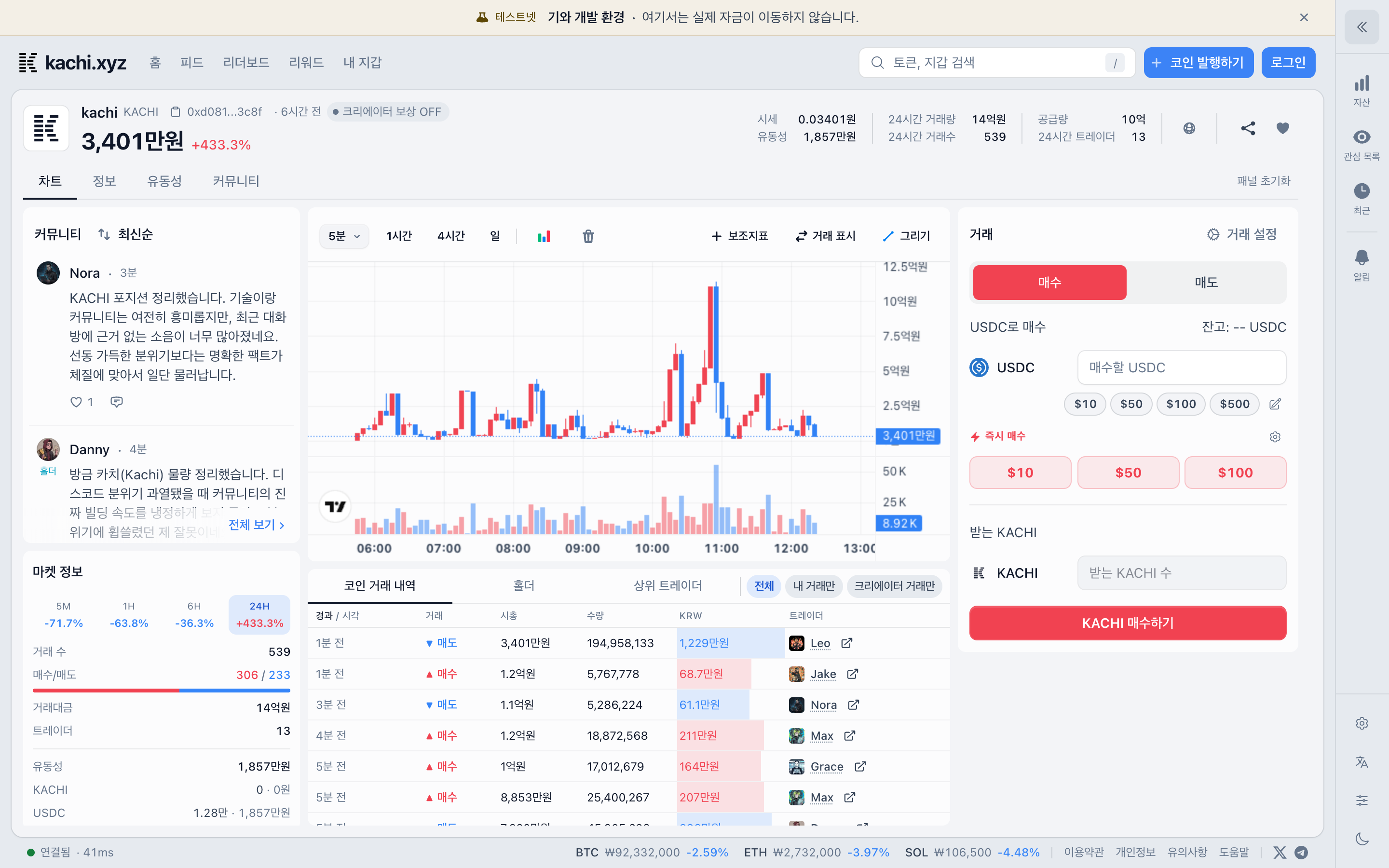
Task: Focus the 매수할 USDC amount field
Action: click(1181, 367)
